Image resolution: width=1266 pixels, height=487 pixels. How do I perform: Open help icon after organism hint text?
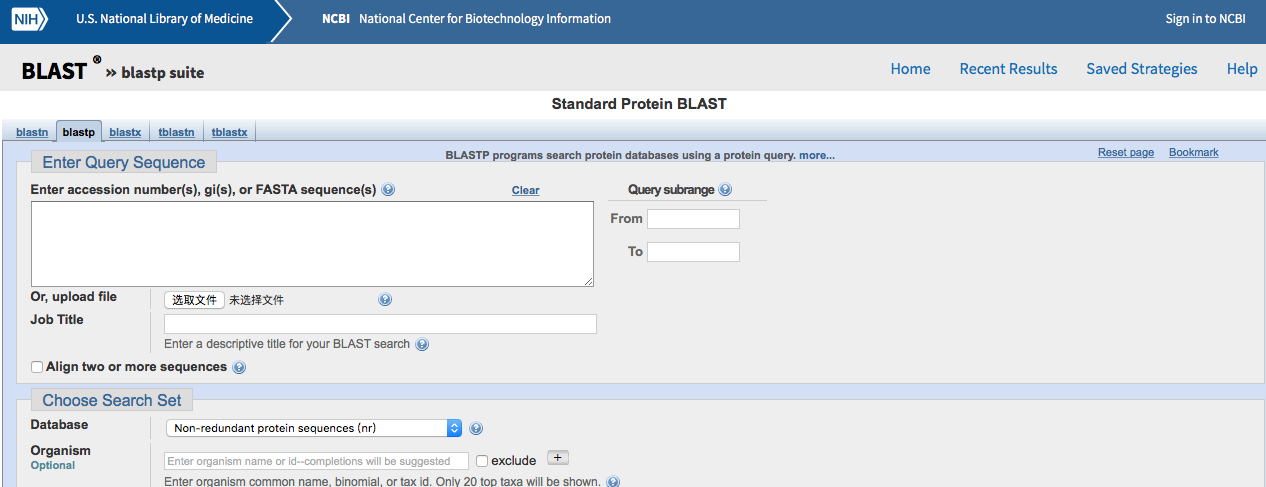[x=613, y=482]
